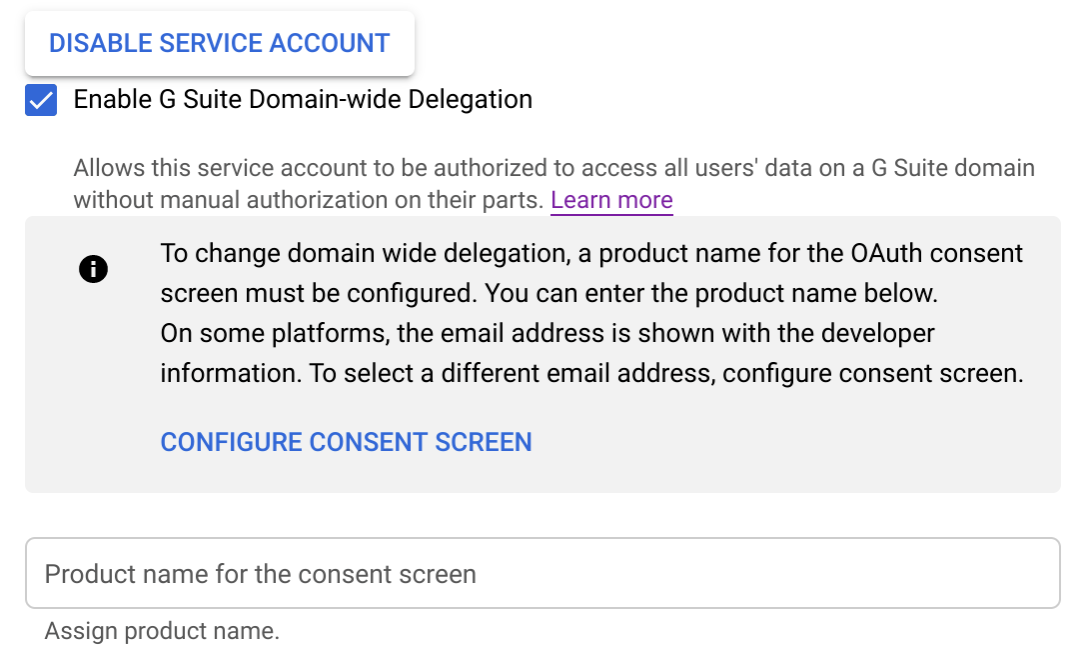
Task: Click the checkmark icon inside the blue checkbox
Action: (40, 99)
